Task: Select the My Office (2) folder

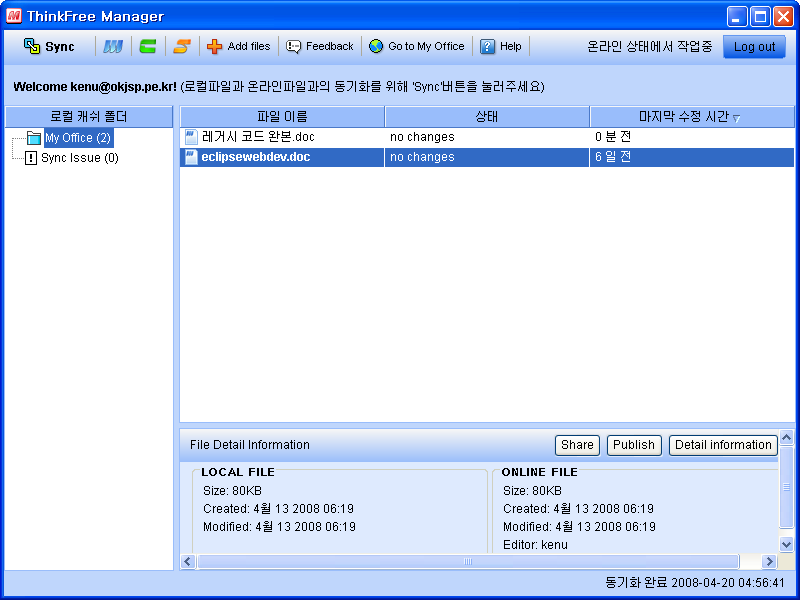Action: (78, 138)
